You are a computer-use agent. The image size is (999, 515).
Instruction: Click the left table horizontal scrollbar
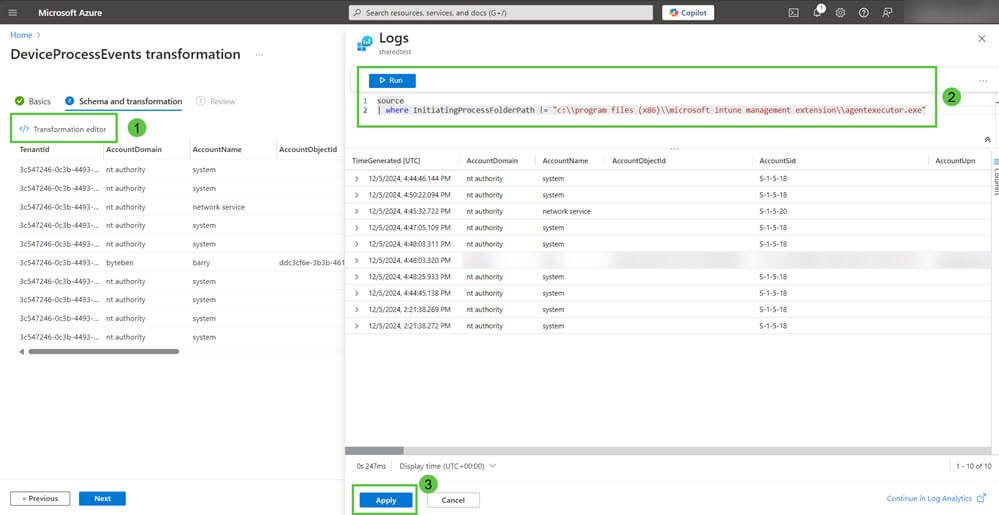pos(103,351)
